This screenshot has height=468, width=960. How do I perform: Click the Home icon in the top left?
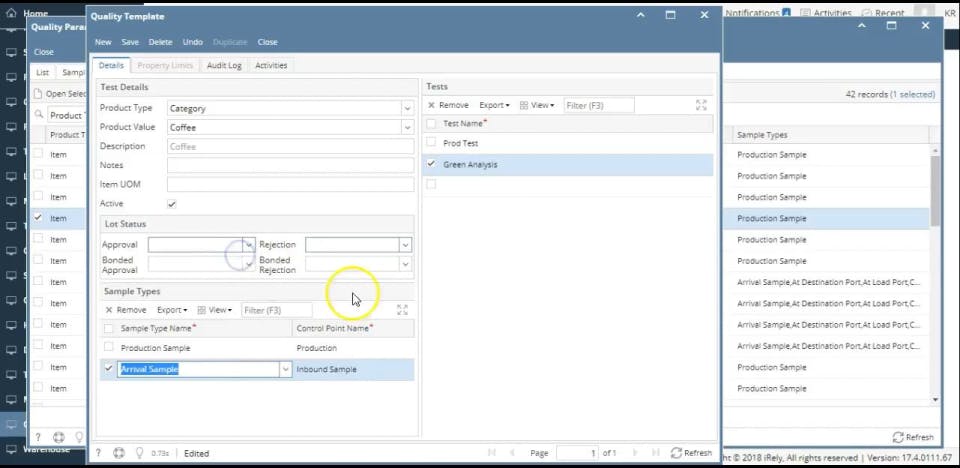click(x=11, y=12)
